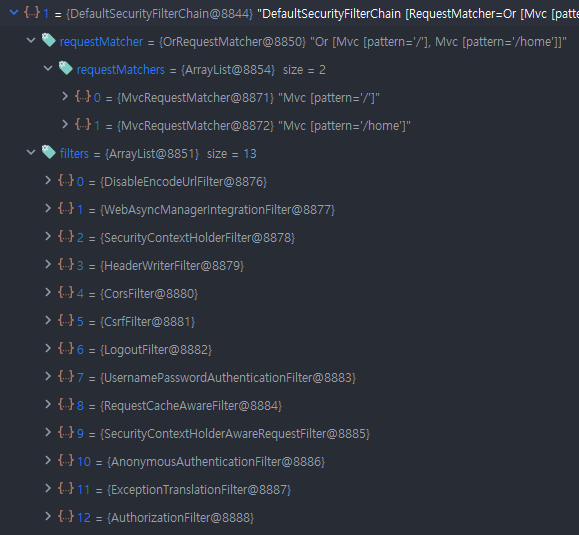
Task: Select {DisableEncodeUrlFilter@8876} value
Action: tap(184, 182)
